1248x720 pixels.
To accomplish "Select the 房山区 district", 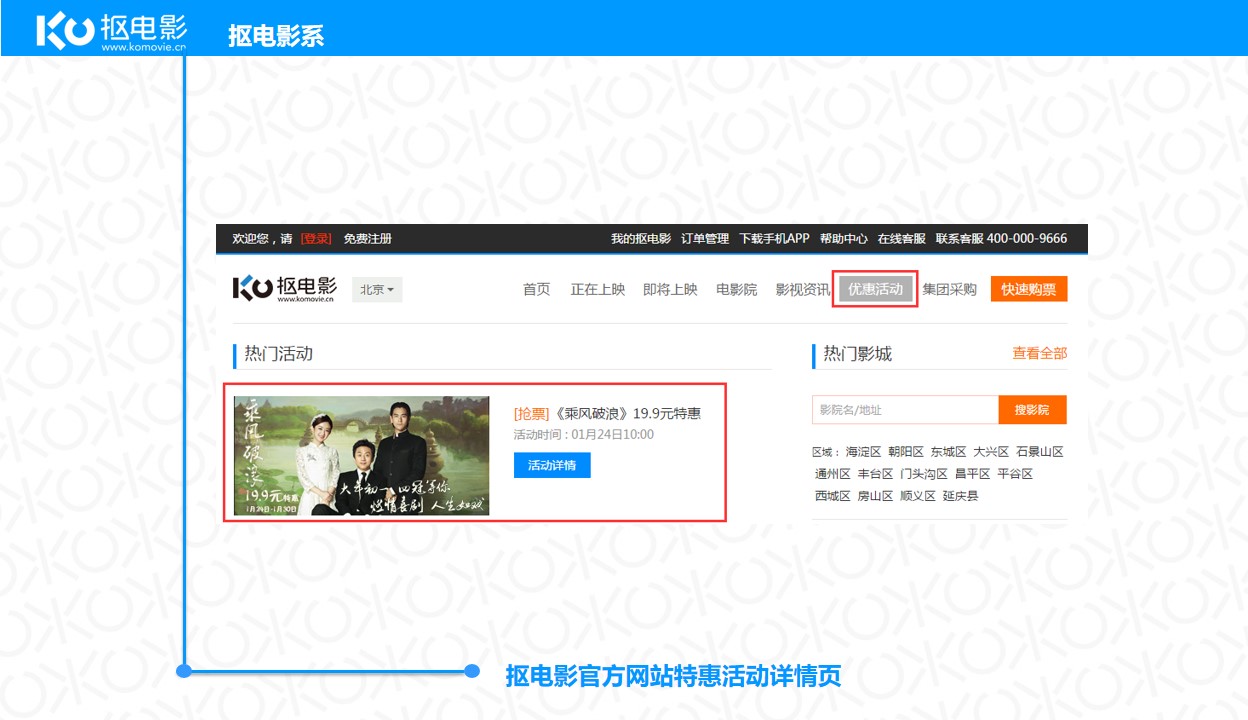I will point(875,496).
